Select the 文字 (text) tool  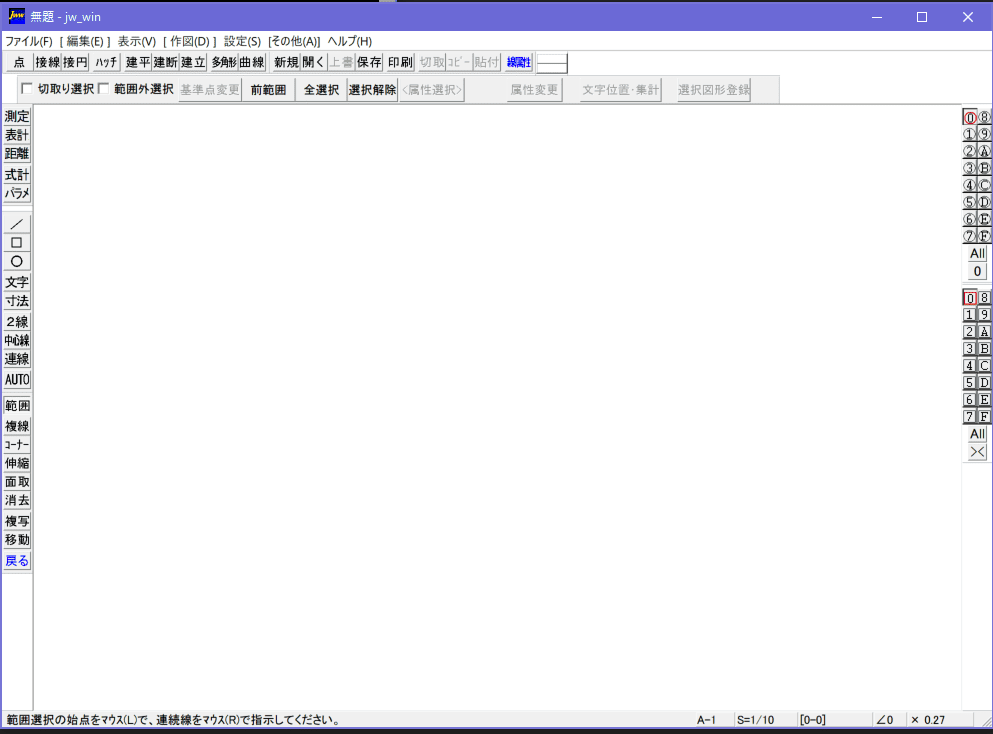pos(16,282)
